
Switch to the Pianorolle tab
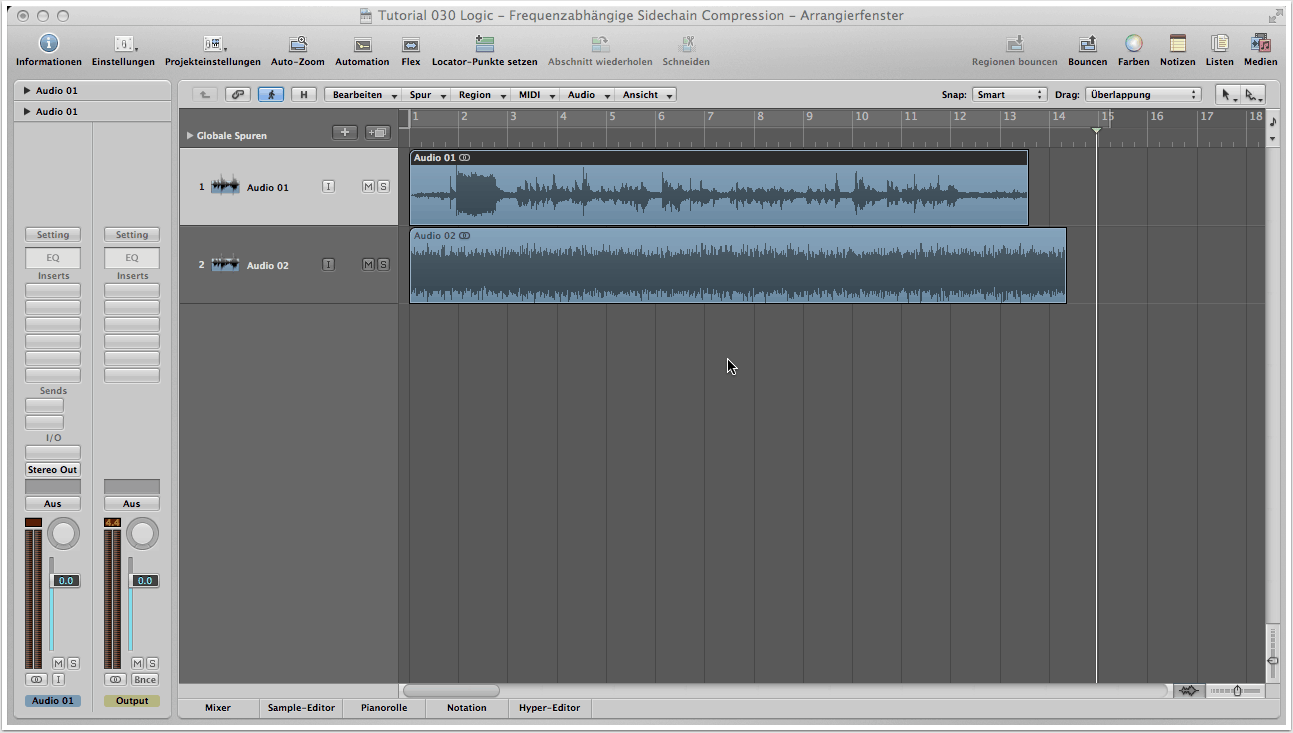point(384,708)
